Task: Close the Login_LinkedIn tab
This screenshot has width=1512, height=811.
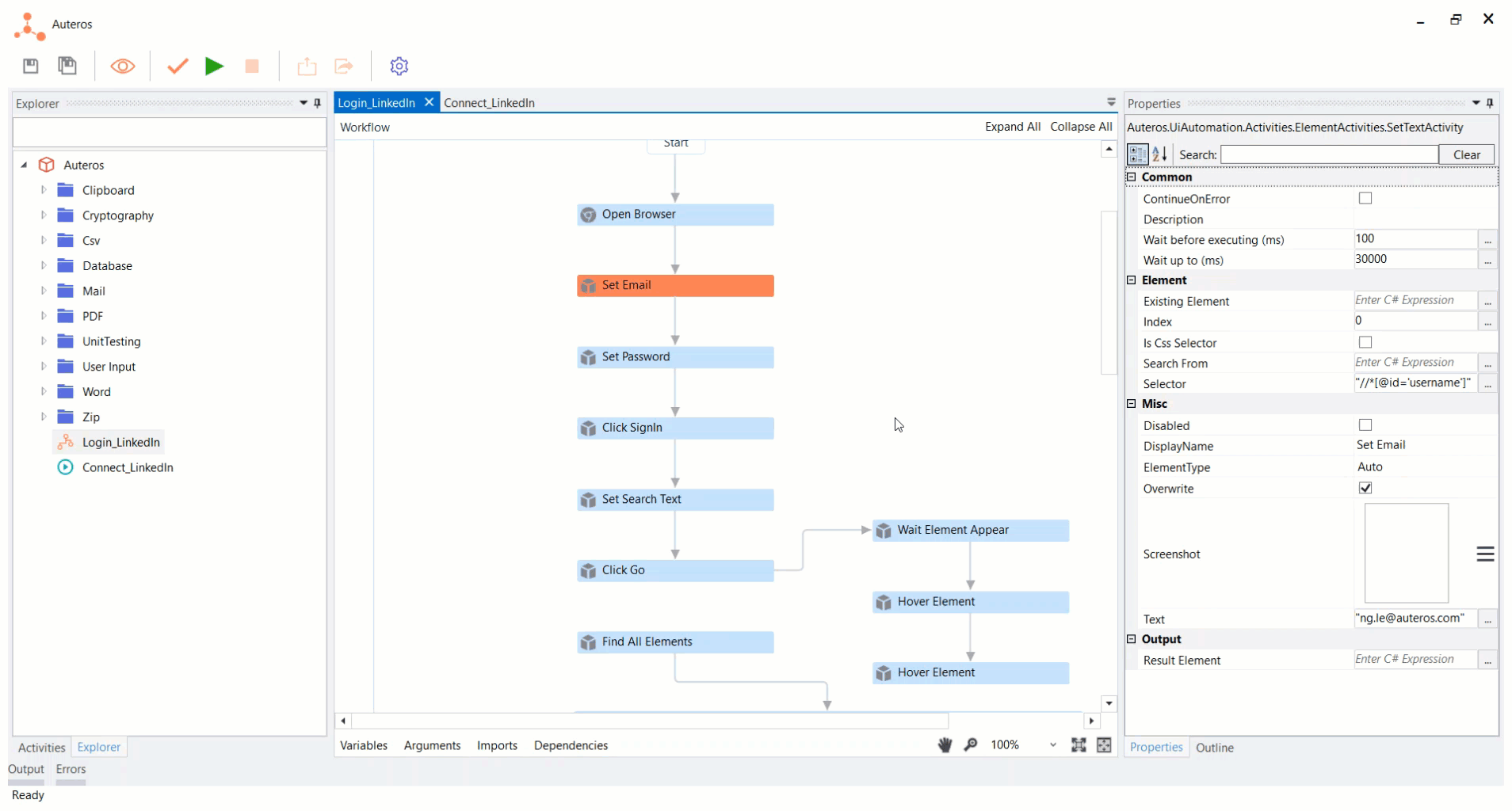Action: 429,102
